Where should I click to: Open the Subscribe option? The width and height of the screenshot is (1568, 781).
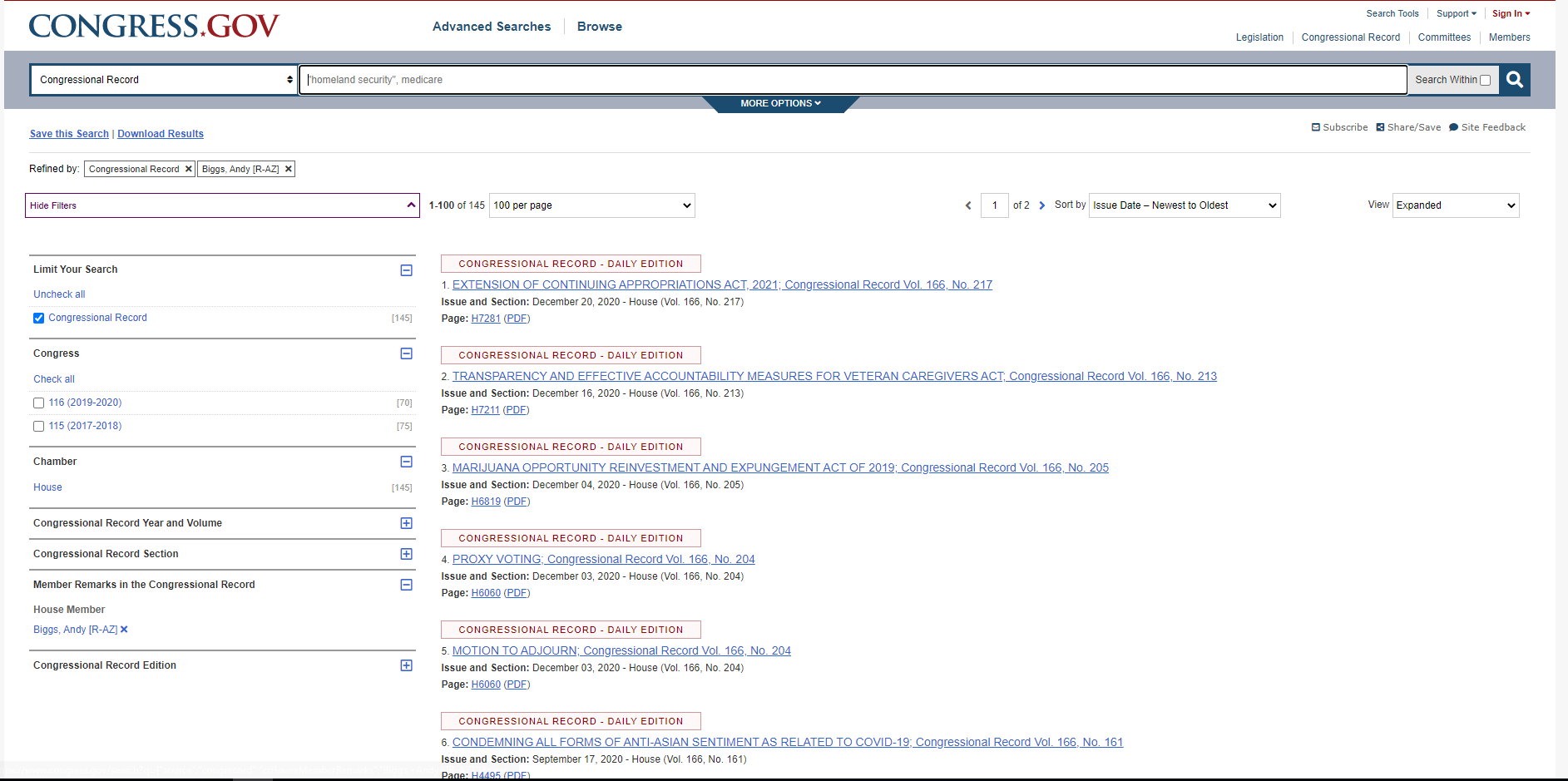point(1339,127)
